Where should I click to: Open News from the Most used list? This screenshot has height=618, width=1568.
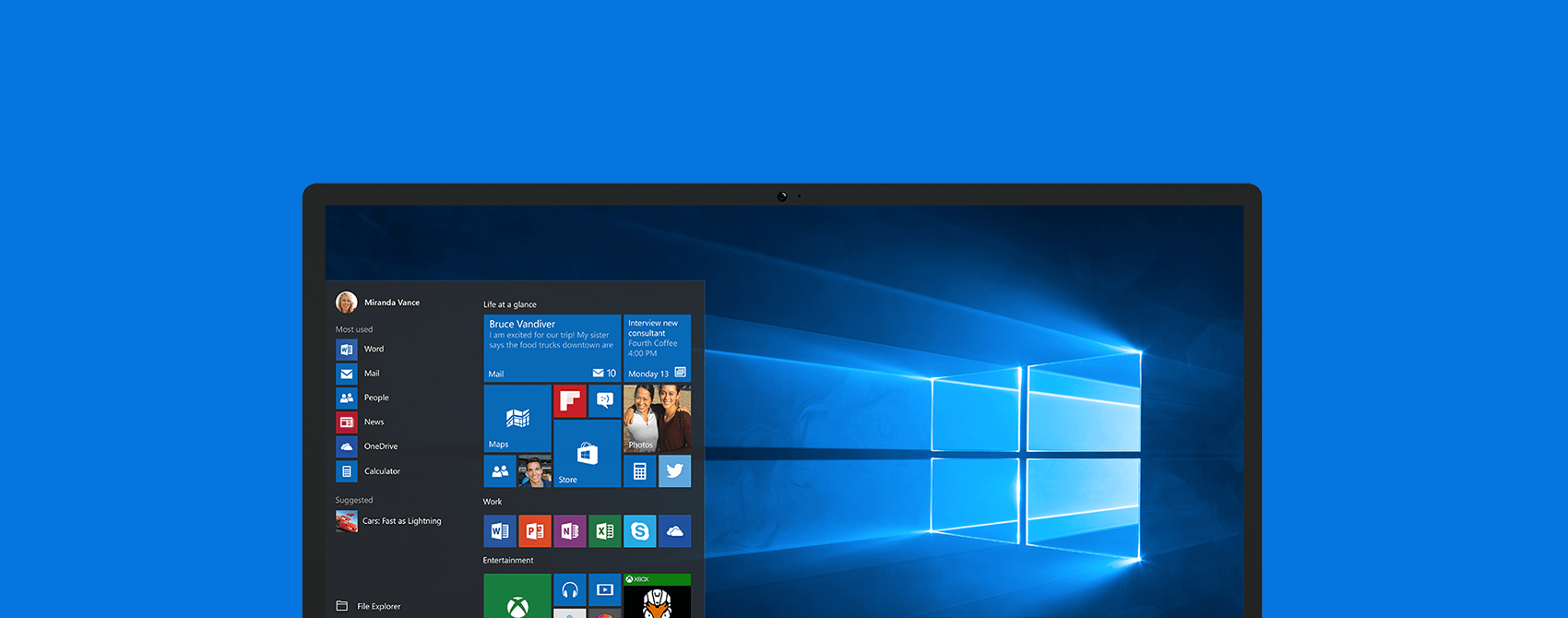pyautogui.click(x=361, y=422)
